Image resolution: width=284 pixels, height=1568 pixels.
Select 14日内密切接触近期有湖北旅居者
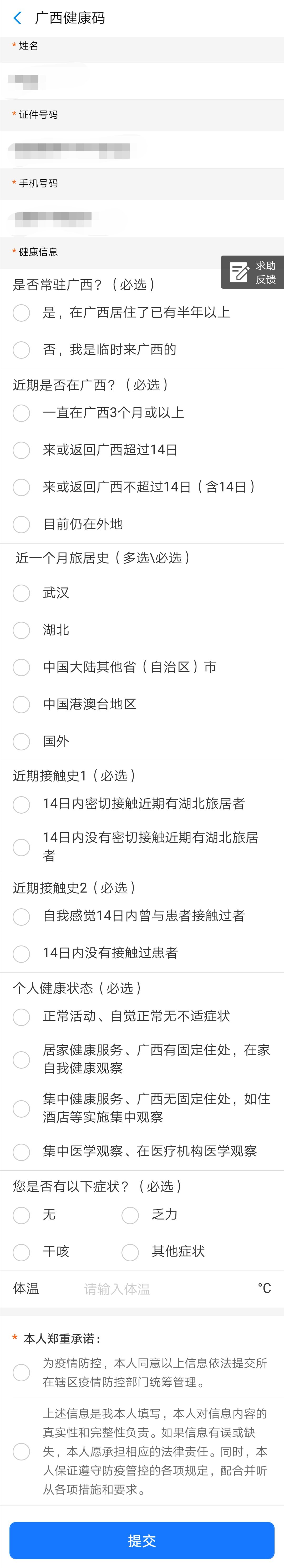[x=21, y=805]
